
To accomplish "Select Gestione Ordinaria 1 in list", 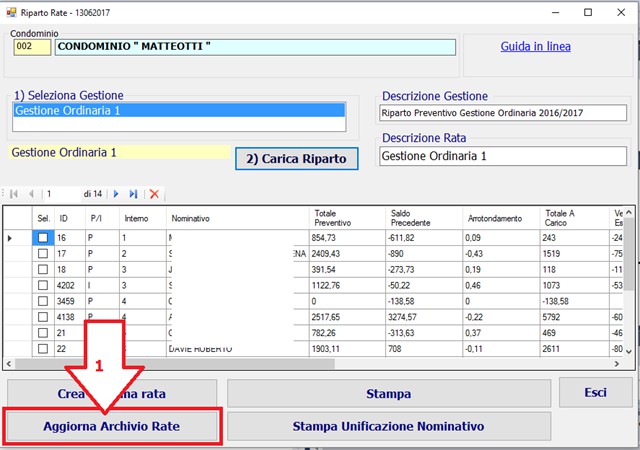I will click(x=179, y=111).
